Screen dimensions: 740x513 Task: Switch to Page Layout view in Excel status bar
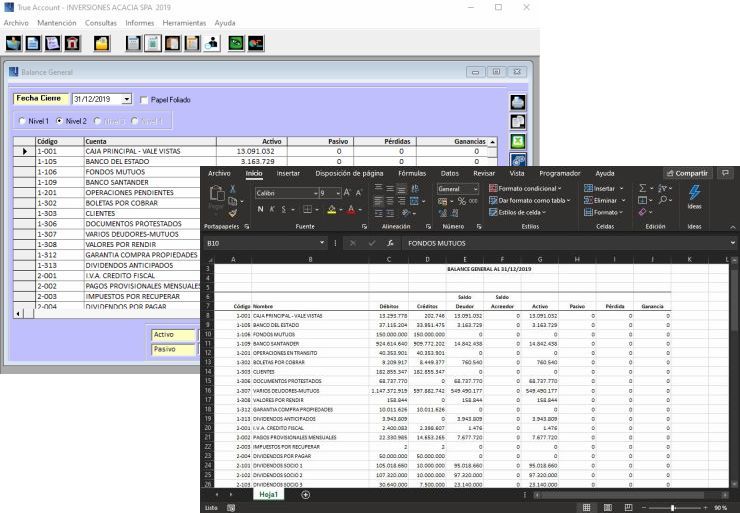(x=608, y=507)
